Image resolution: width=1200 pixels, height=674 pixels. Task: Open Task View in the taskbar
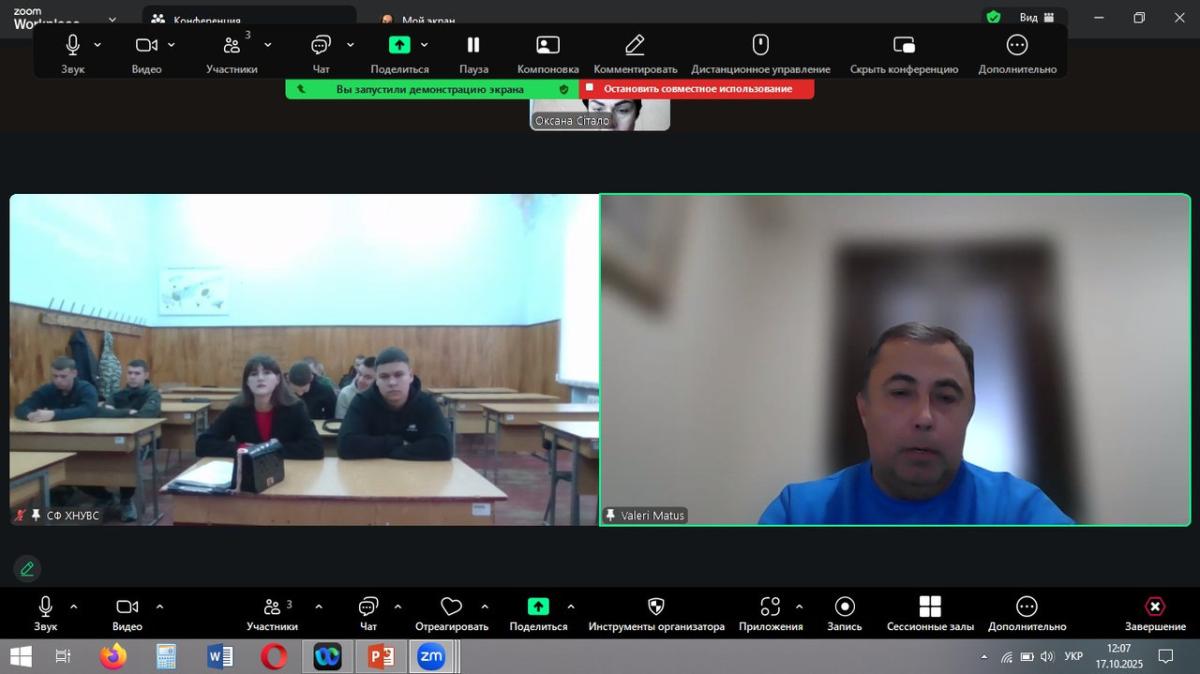click(62, 657)
